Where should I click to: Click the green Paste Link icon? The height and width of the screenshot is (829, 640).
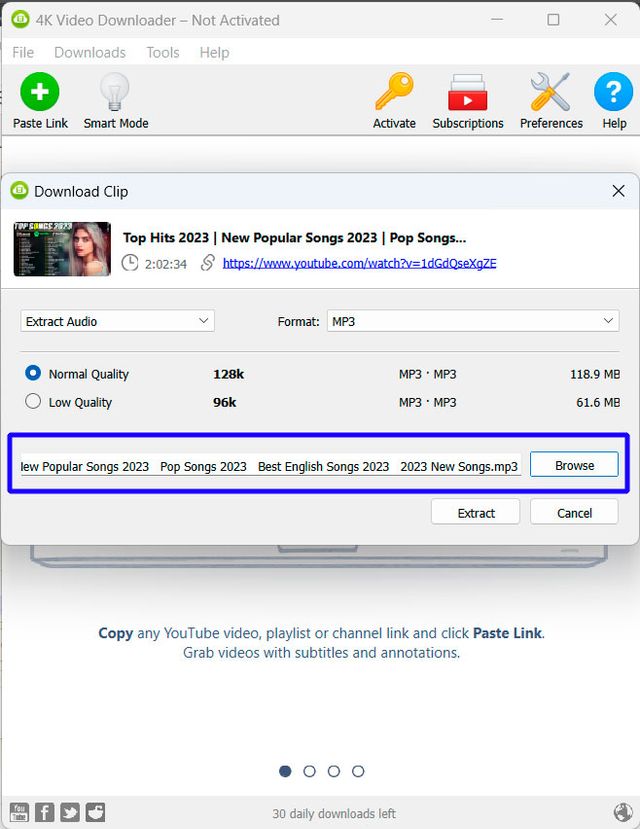pos(40,93)
